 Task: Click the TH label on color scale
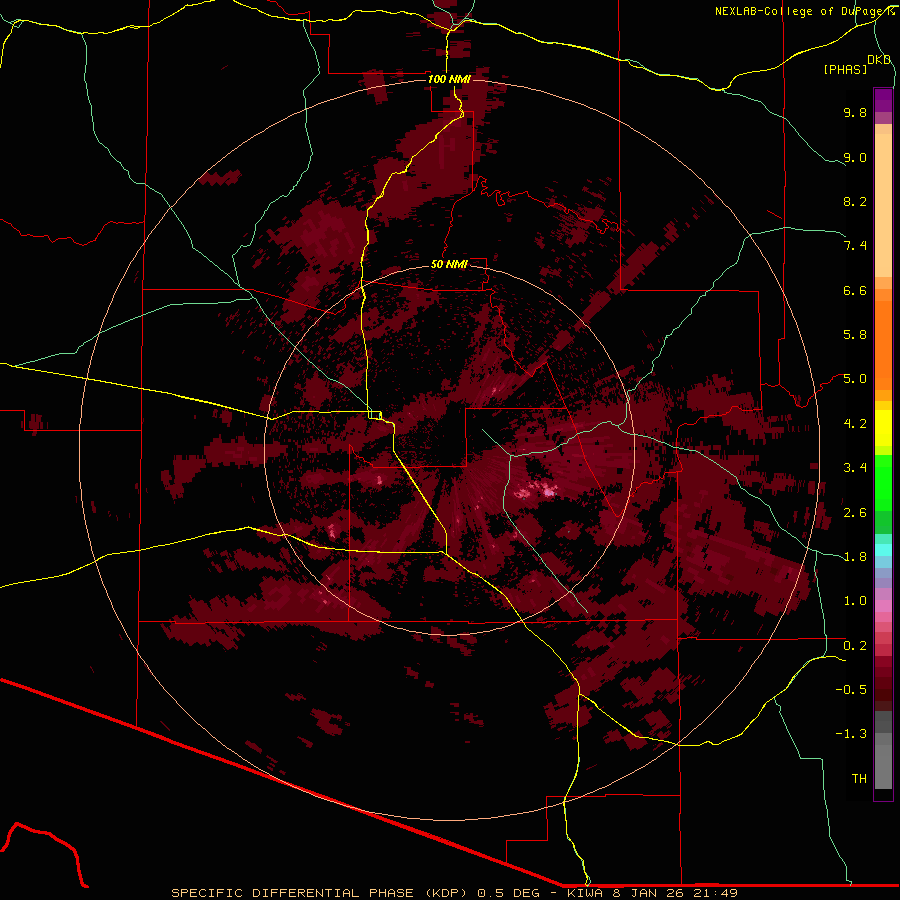pos(859,779)
